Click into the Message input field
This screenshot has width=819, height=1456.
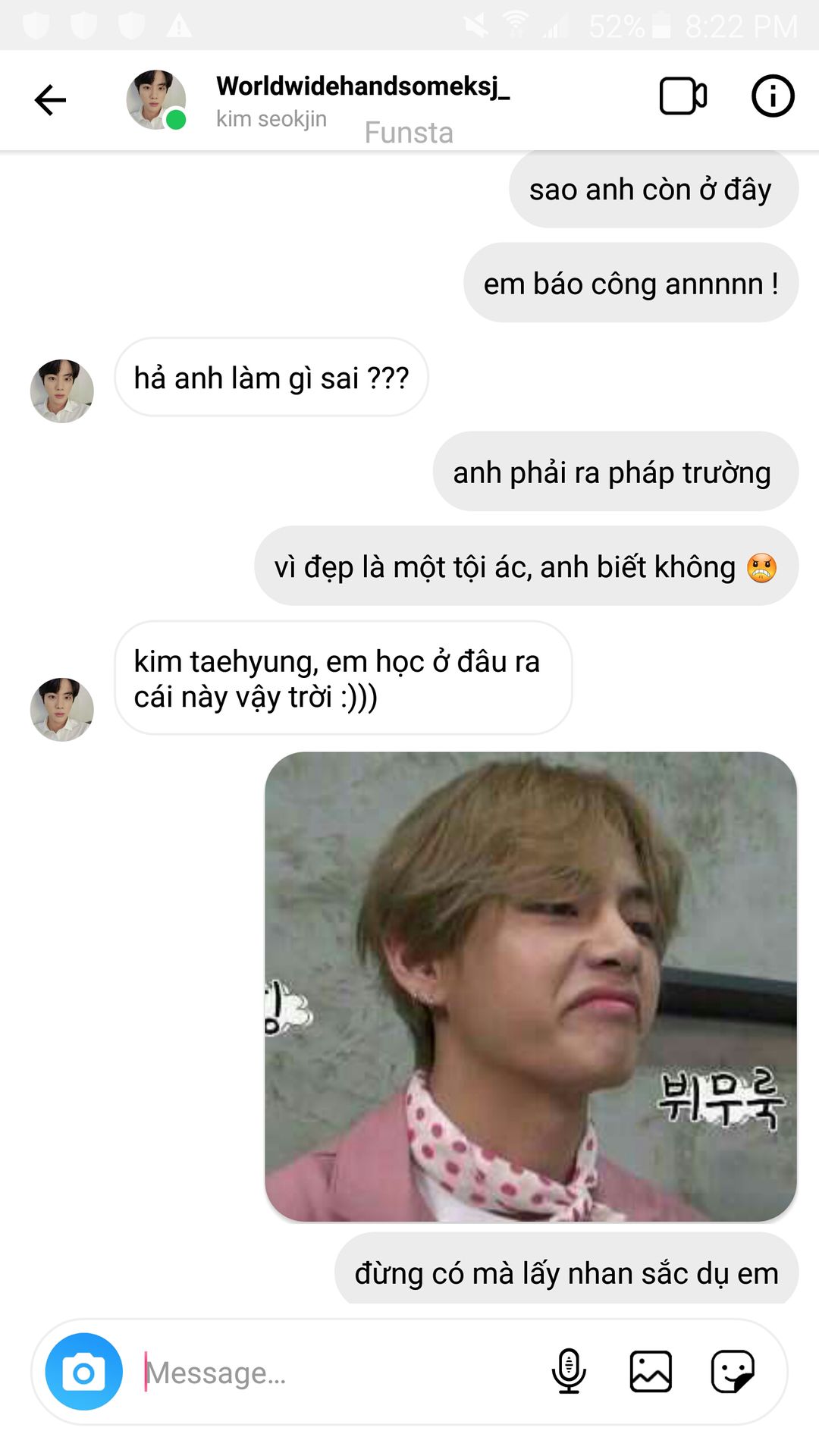pos(337,1372)
